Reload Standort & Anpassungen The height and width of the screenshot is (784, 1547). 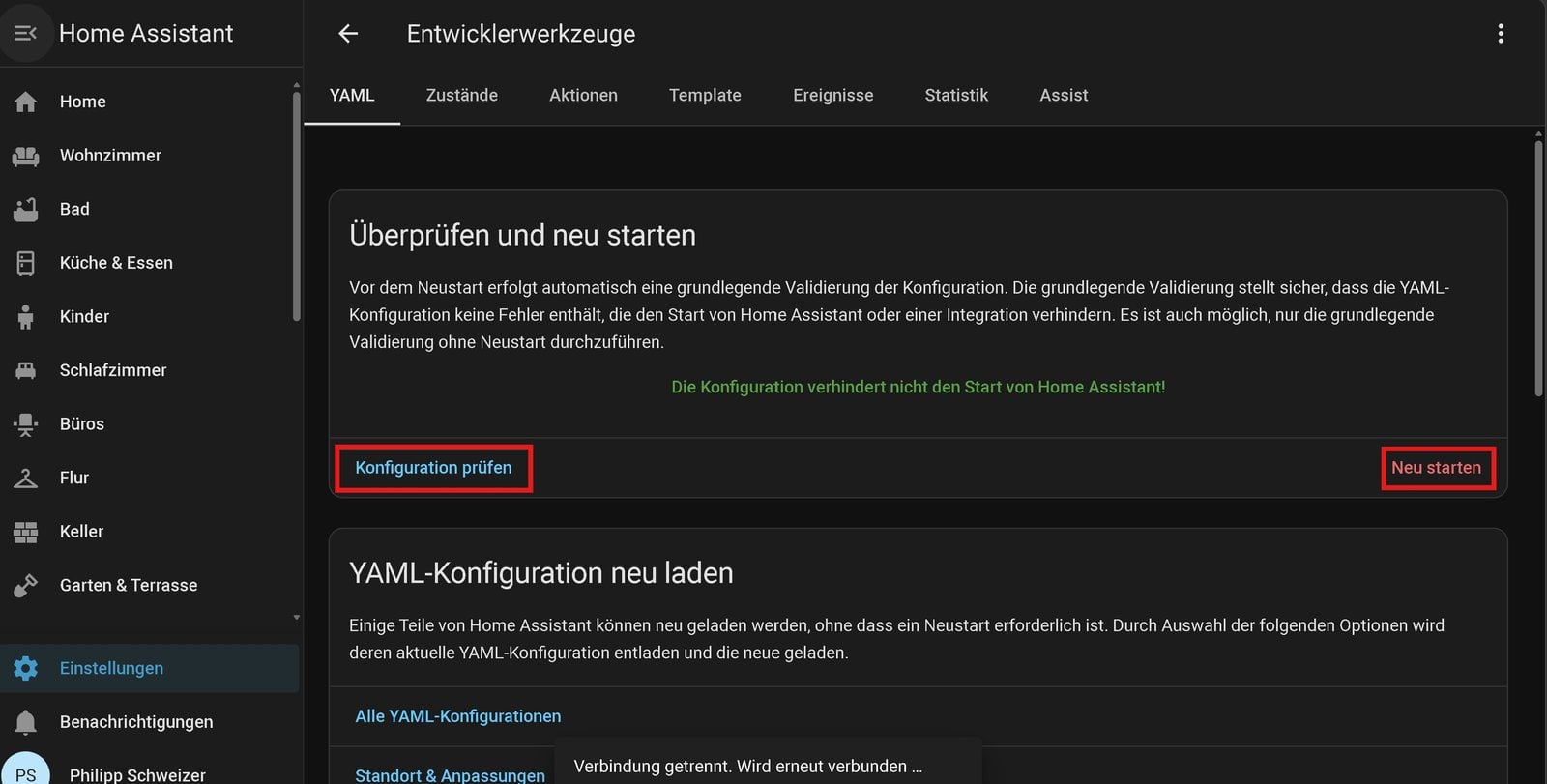(x=450, y=775)
